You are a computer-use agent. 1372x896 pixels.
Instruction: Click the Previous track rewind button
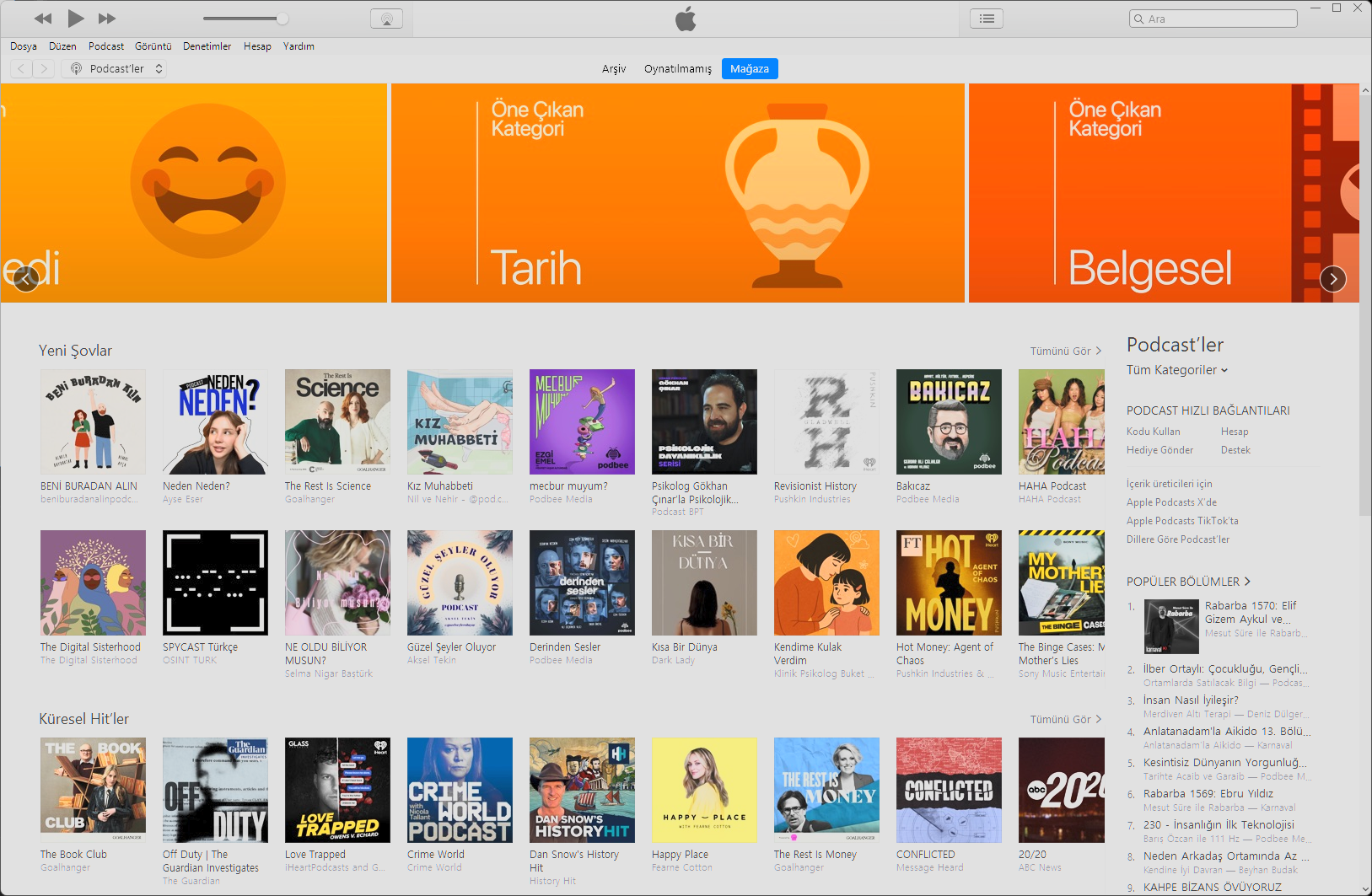click(x=43, y=19)
